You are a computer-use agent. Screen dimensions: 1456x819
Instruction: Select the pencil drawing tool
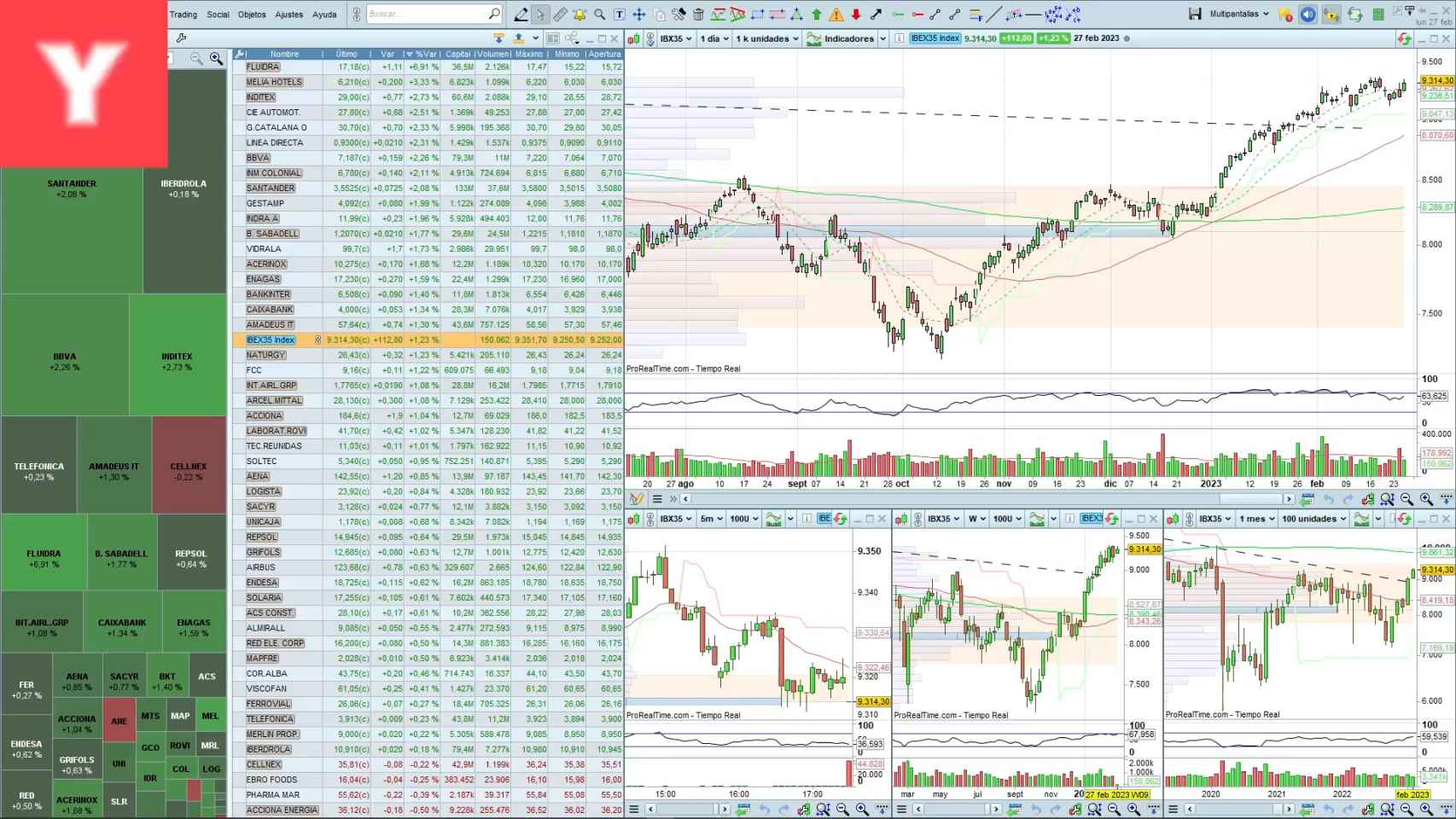521,15
